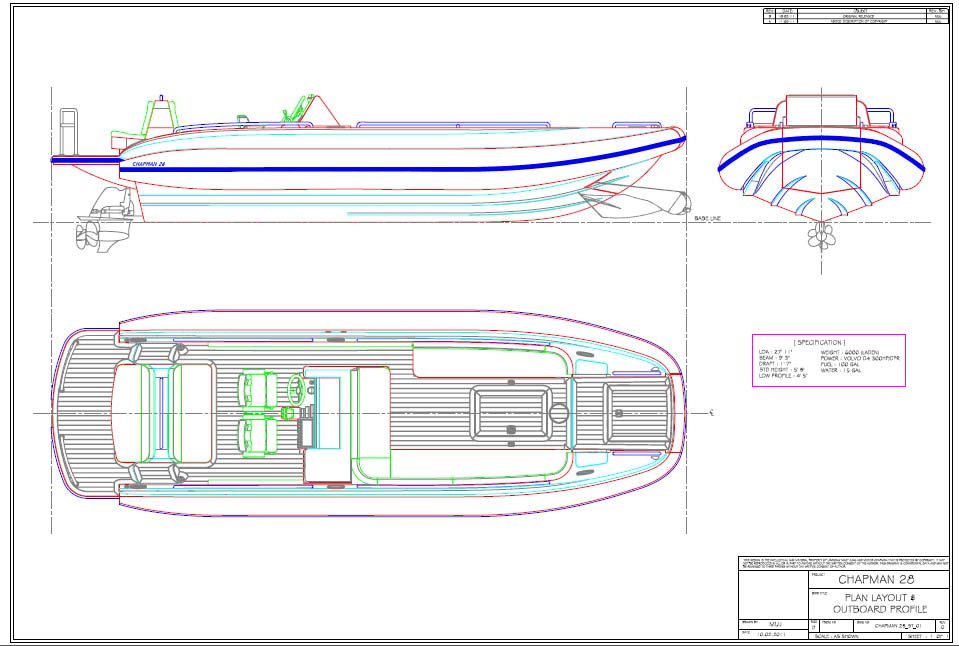Select the swim platform ladder at stern profile

click(69, 130)
